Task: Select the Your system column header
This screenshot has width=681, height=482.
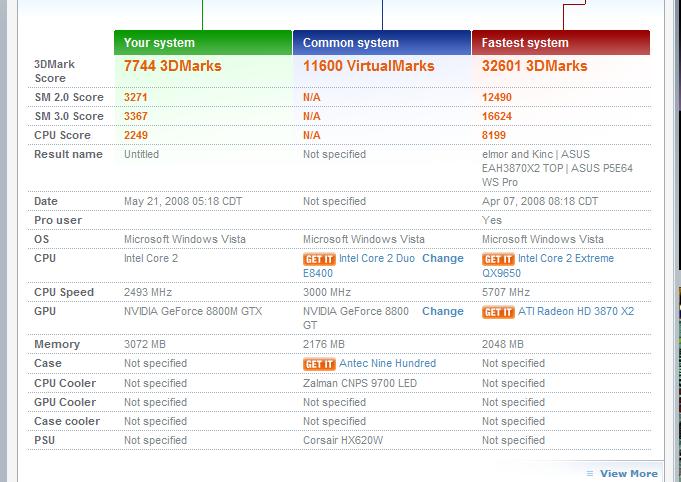Action: (203, 43)
